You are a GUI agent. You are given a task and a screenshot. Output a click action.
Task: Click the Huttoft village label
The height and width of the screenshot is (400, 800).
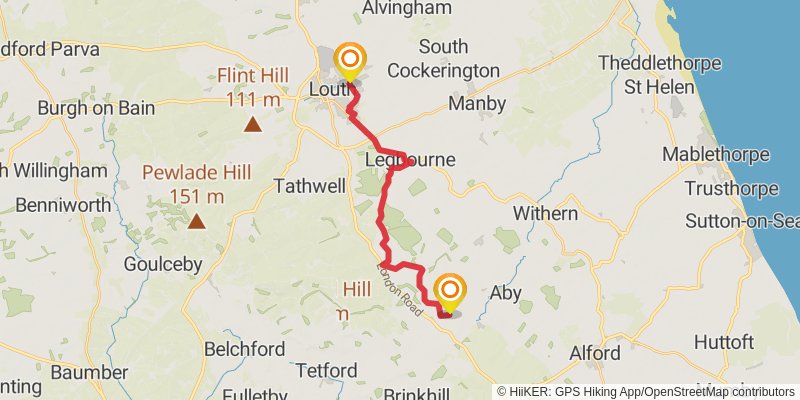coord(724,342)
